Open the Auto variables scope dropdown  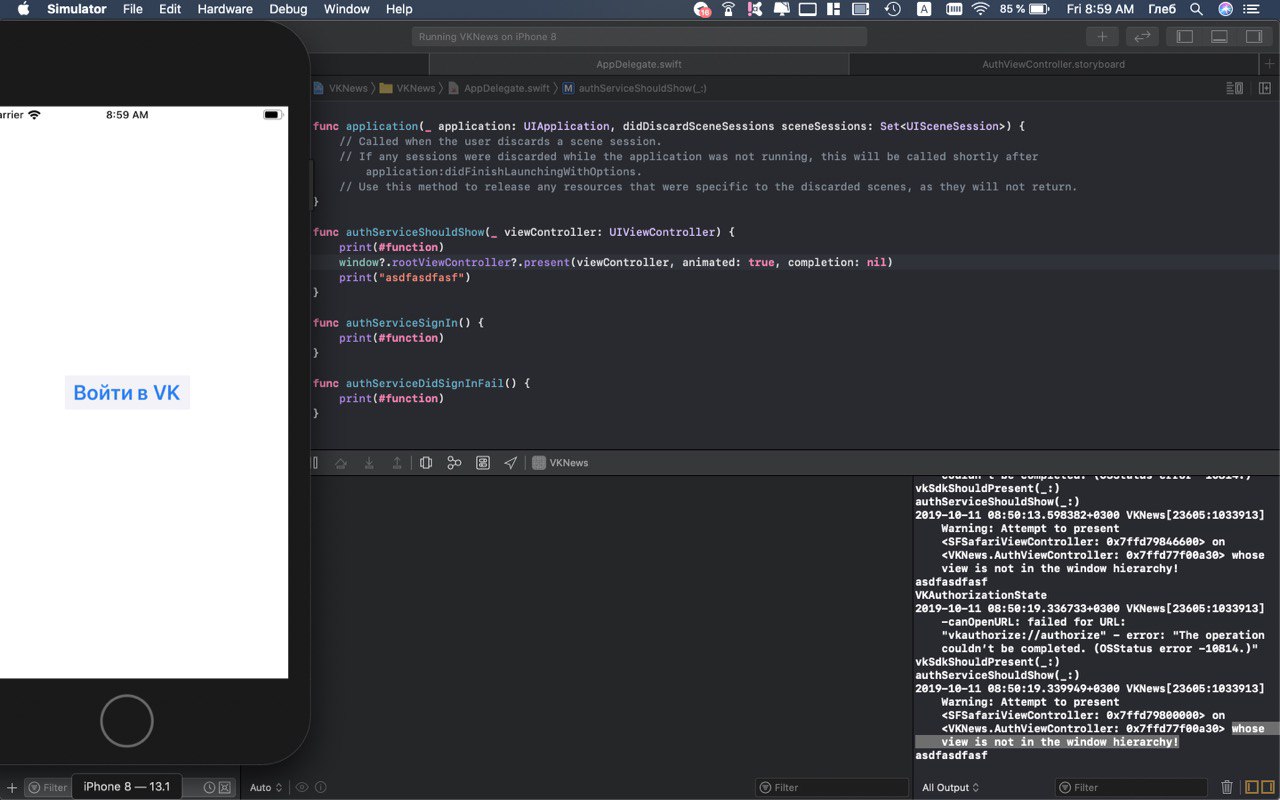tap(266, 788)
